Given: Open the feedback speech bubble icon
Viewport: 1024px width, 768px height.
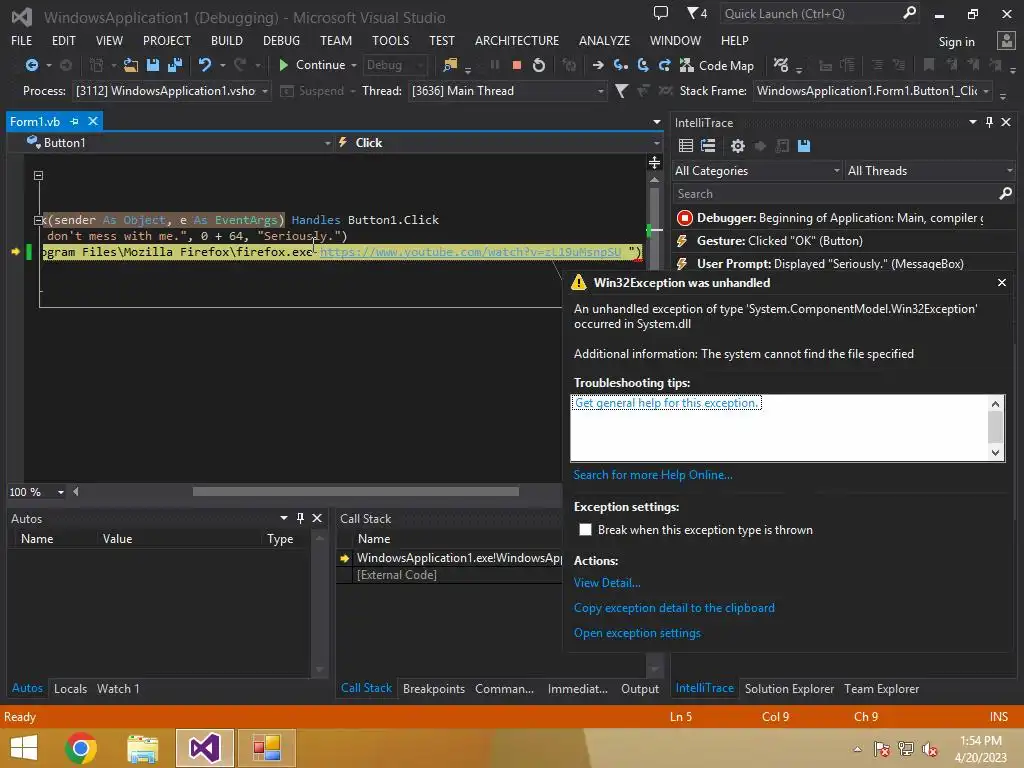Looking at the screenshot, I should coord(661,13).
